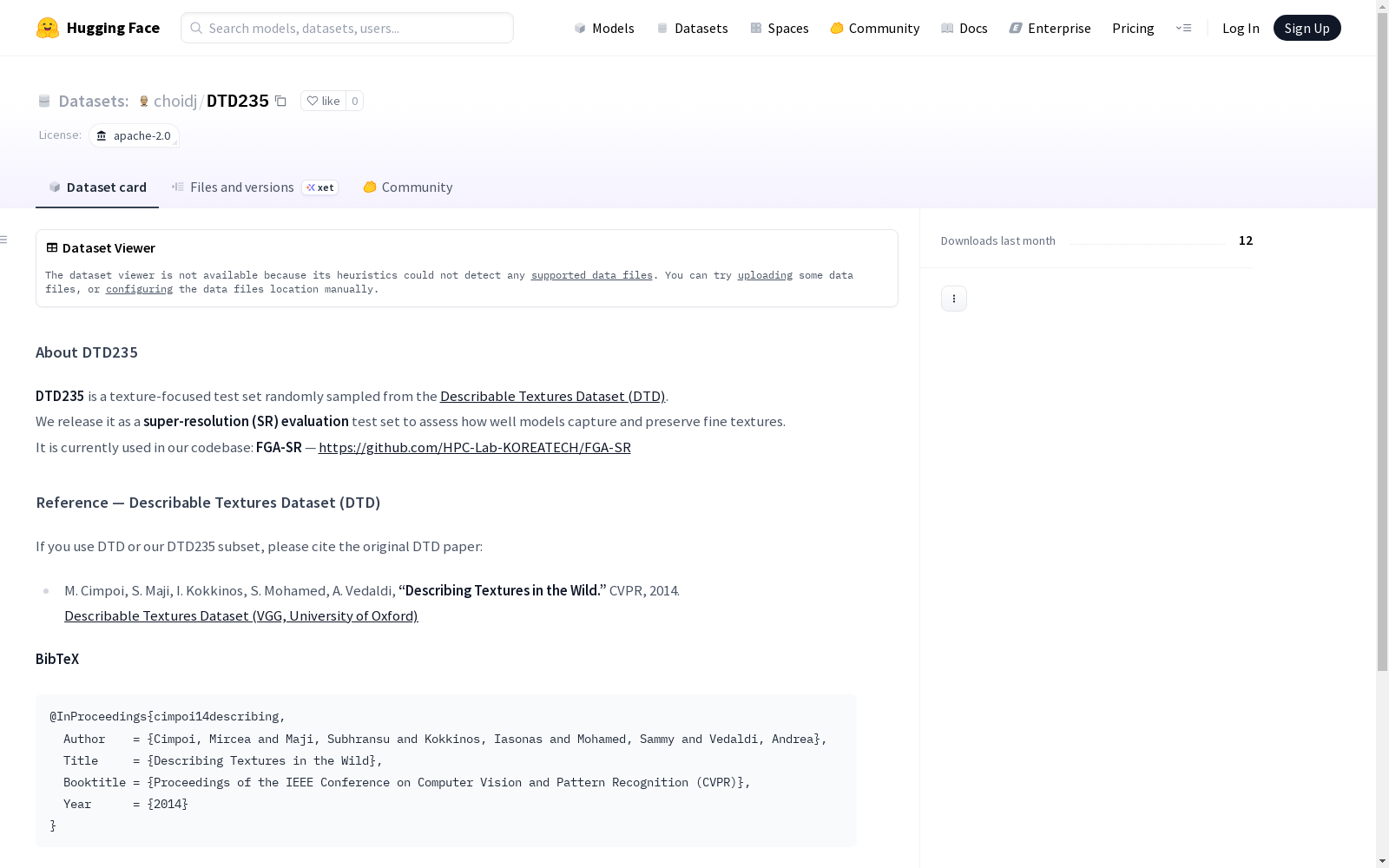
Task: Open Spaces in the top navigation
Action: point(780,28)
